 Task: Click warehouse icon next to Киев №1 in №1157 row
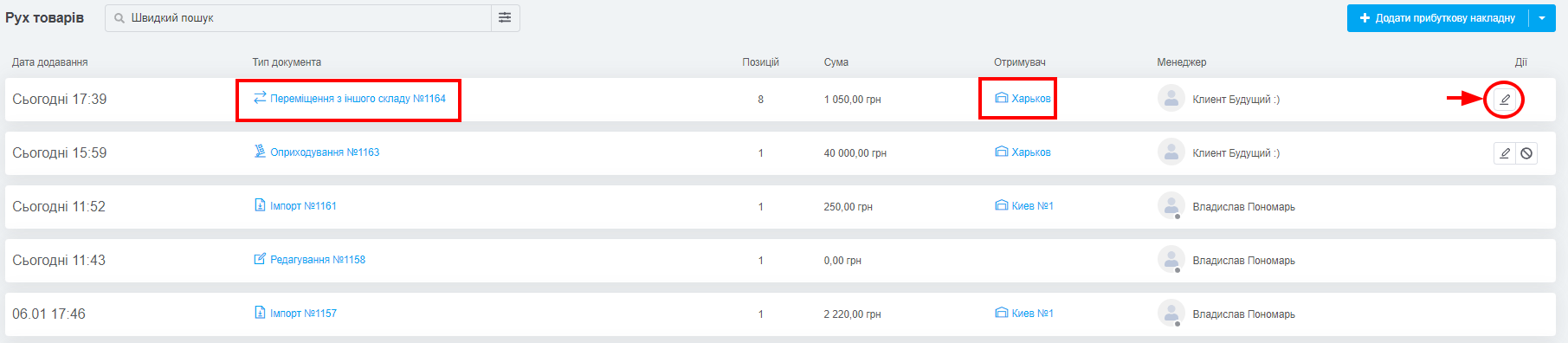1002,313
